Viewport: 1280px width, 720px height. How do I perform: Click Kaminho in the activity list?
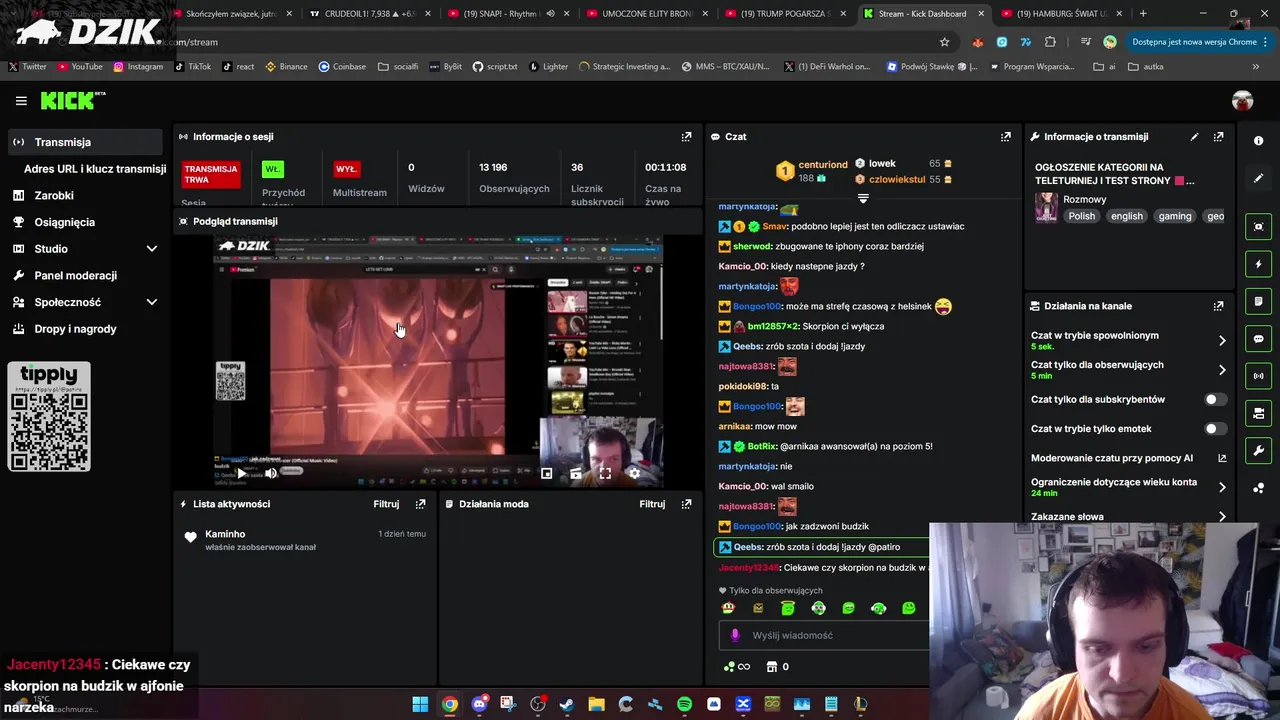click(x=225, y=534)
